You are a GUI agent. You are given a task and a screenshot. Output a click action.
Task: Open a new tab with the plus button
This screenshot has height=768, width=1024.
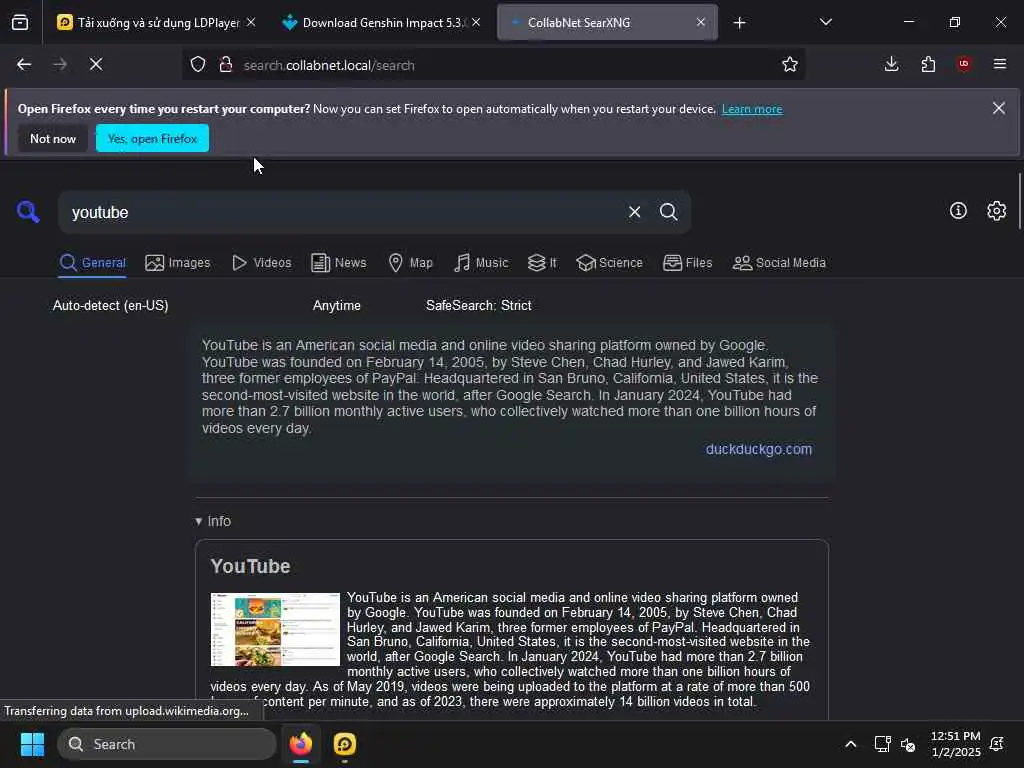pyautogui.click(x=739, y=23)
